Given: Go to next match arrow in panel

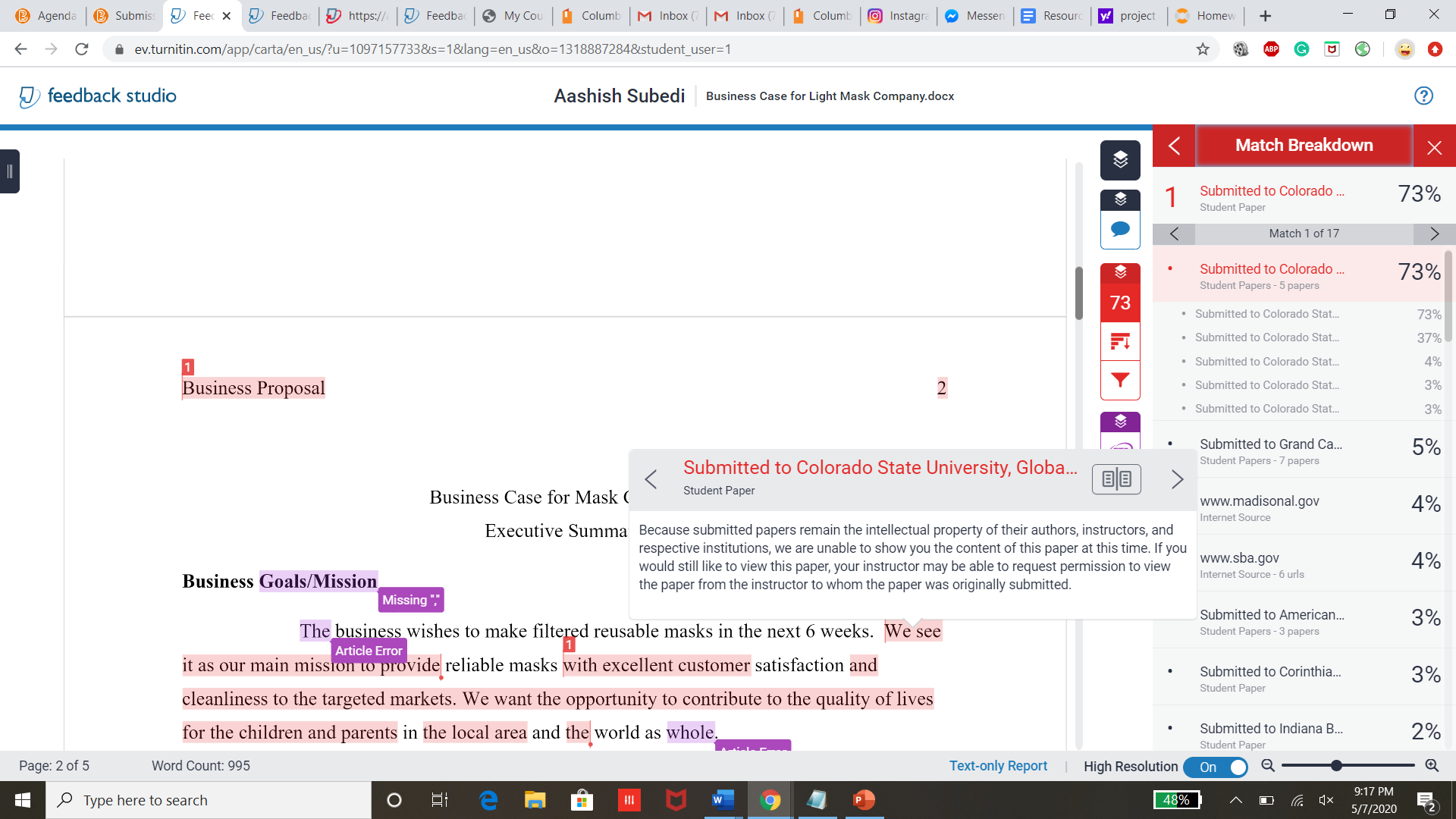Looking at the screenshot, I should tap(1434, 234).
